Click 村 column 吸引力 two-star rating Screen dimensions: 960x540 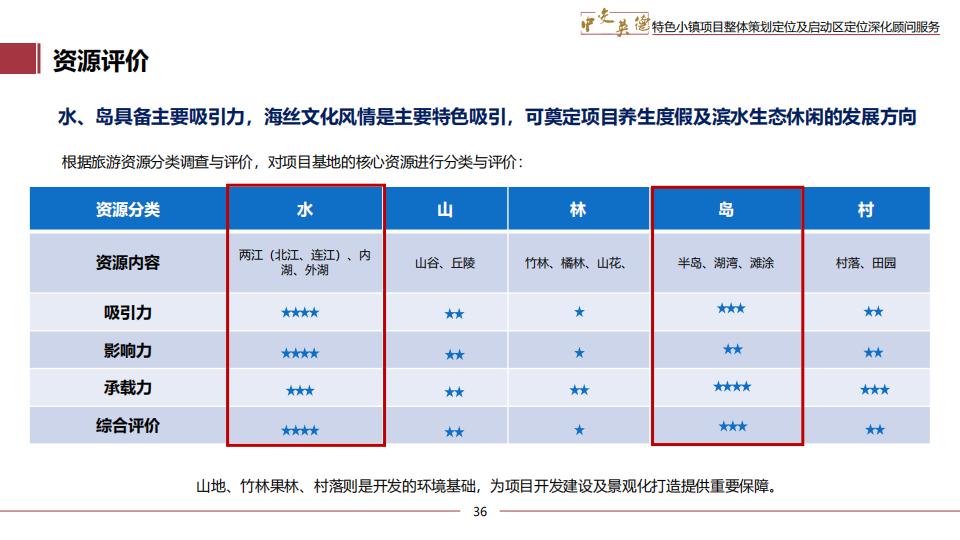[x=874, y=312]
